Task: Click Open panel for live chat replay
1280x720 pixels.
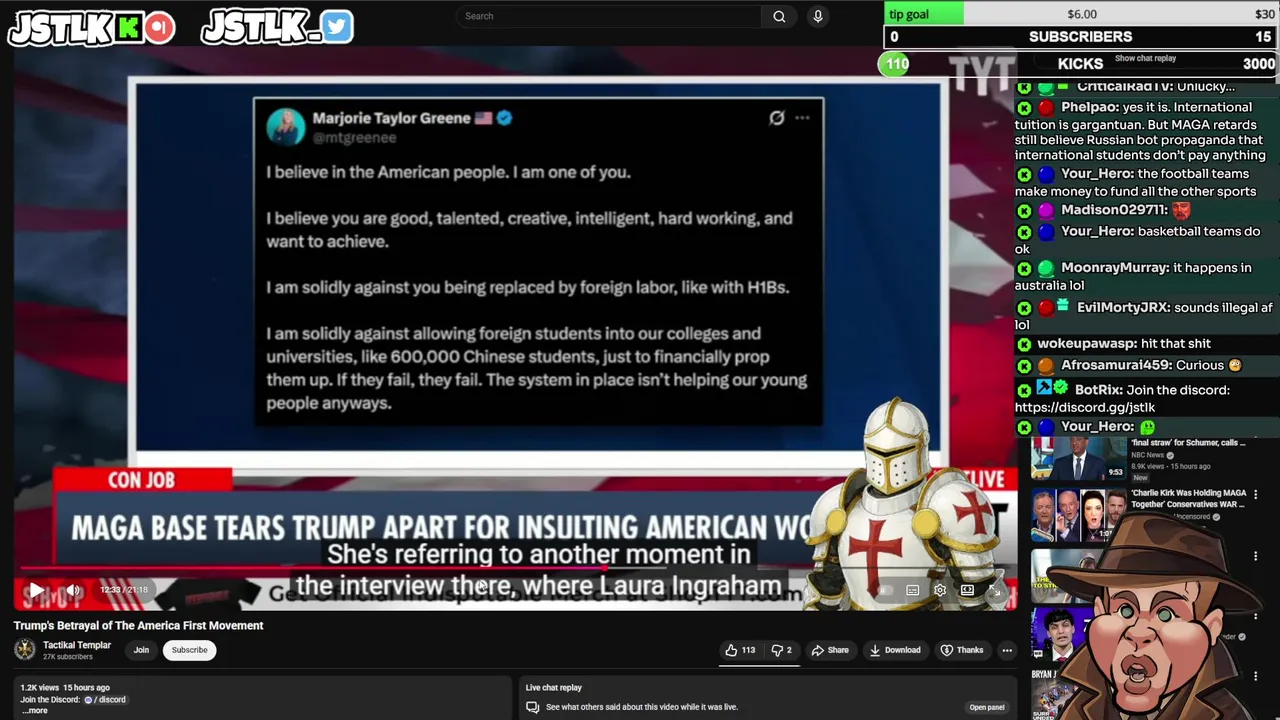Action: click(x=987, y=707)
